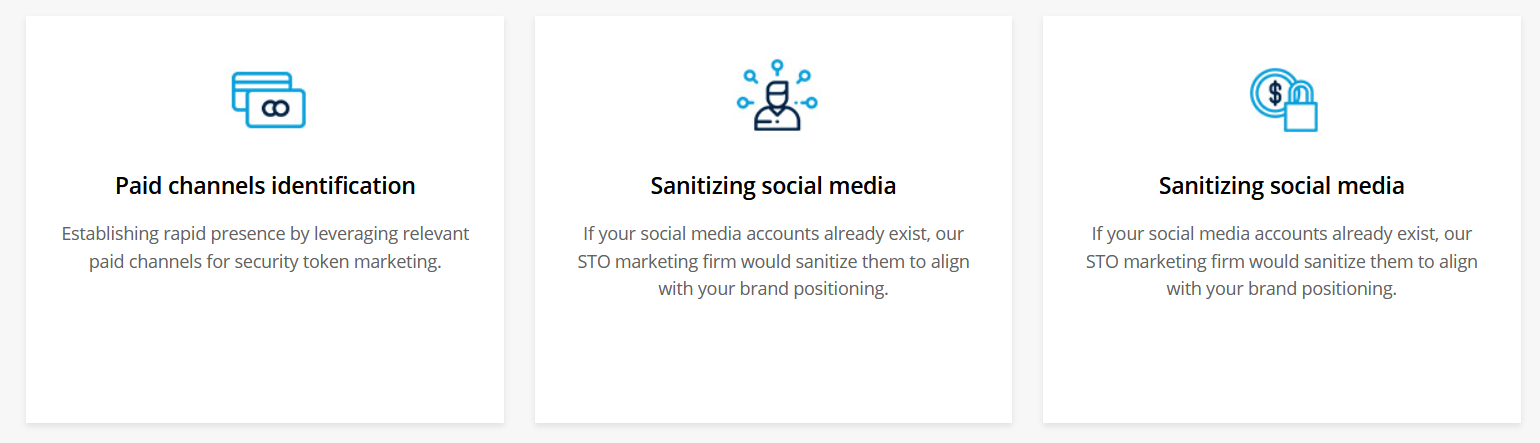Click "with your brand positioning" in middle card

tap(773, 289)
